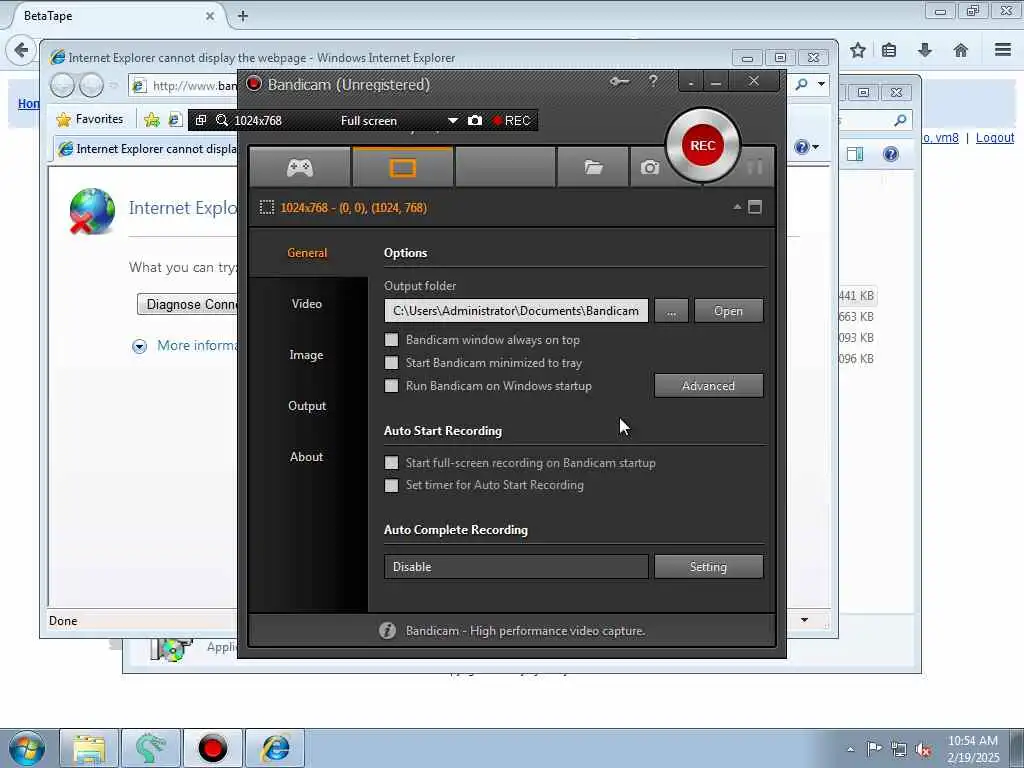Switch to the Output settings tab
Viewport: 1024px width, 768px height.
(x=307, y=406)
